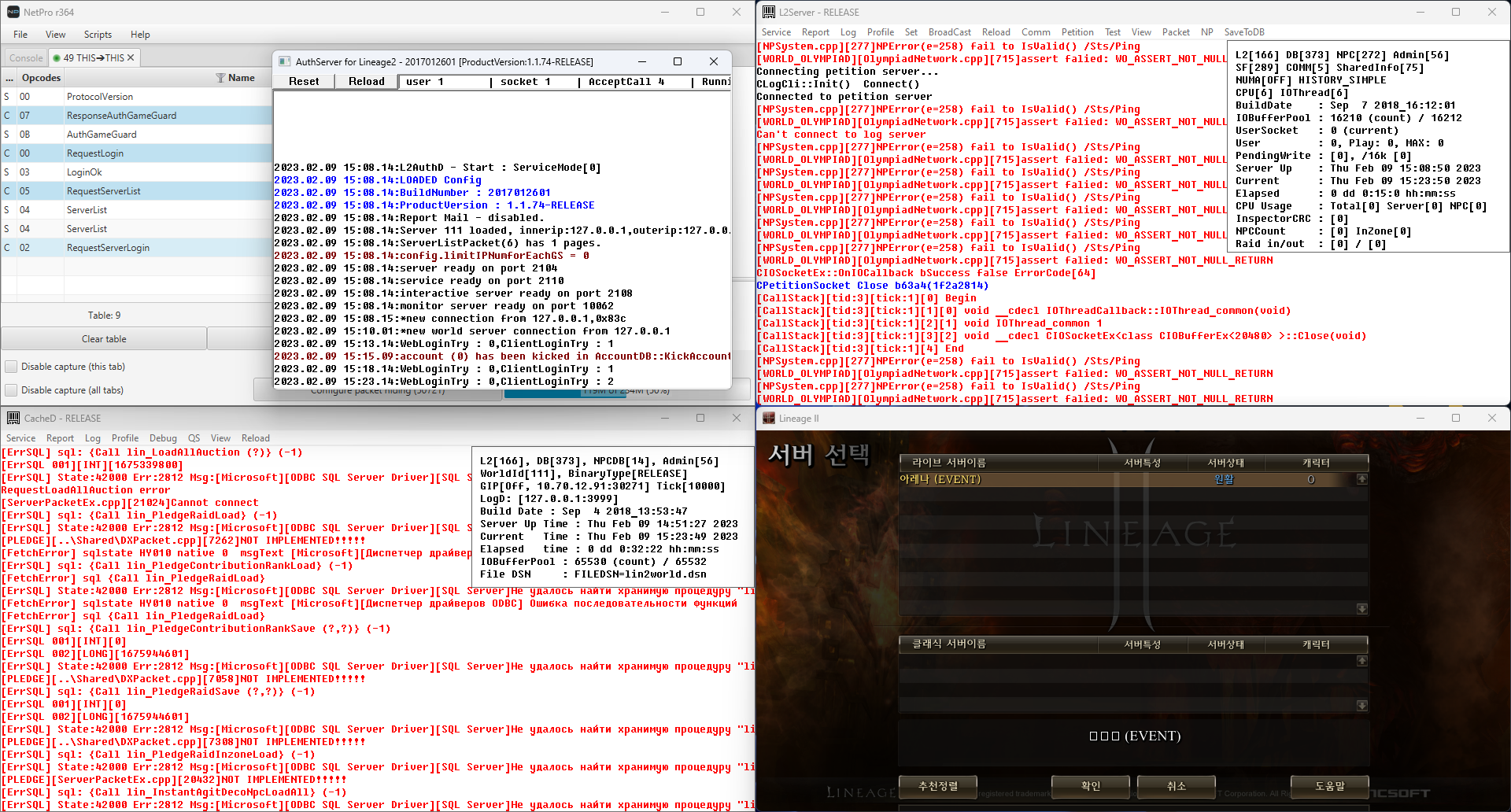The height and width of the screenshot is (812, 1511).
Task: Open the Packet menu in L2Server
Action: (x=1176, y=32)
